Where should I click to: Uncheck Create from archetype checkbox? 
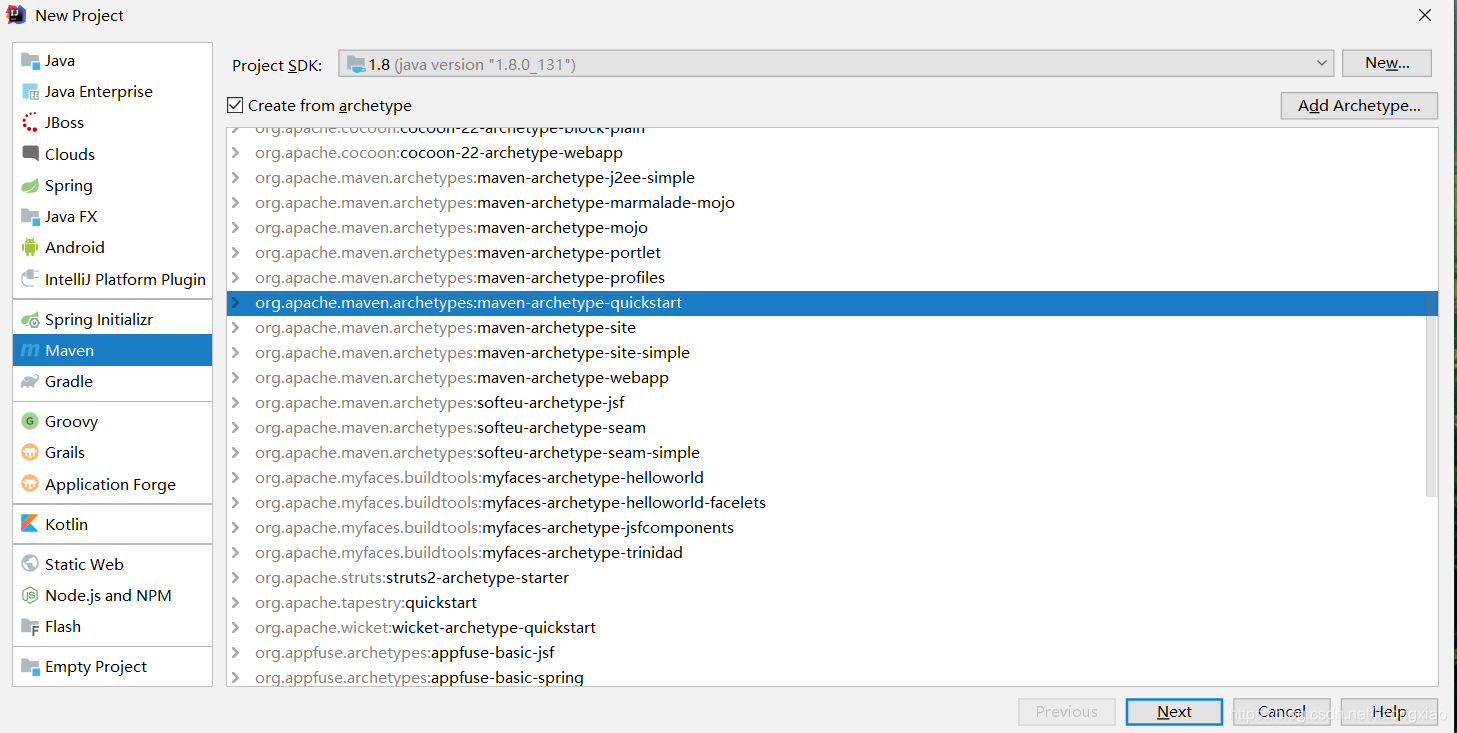click(236, 105)
